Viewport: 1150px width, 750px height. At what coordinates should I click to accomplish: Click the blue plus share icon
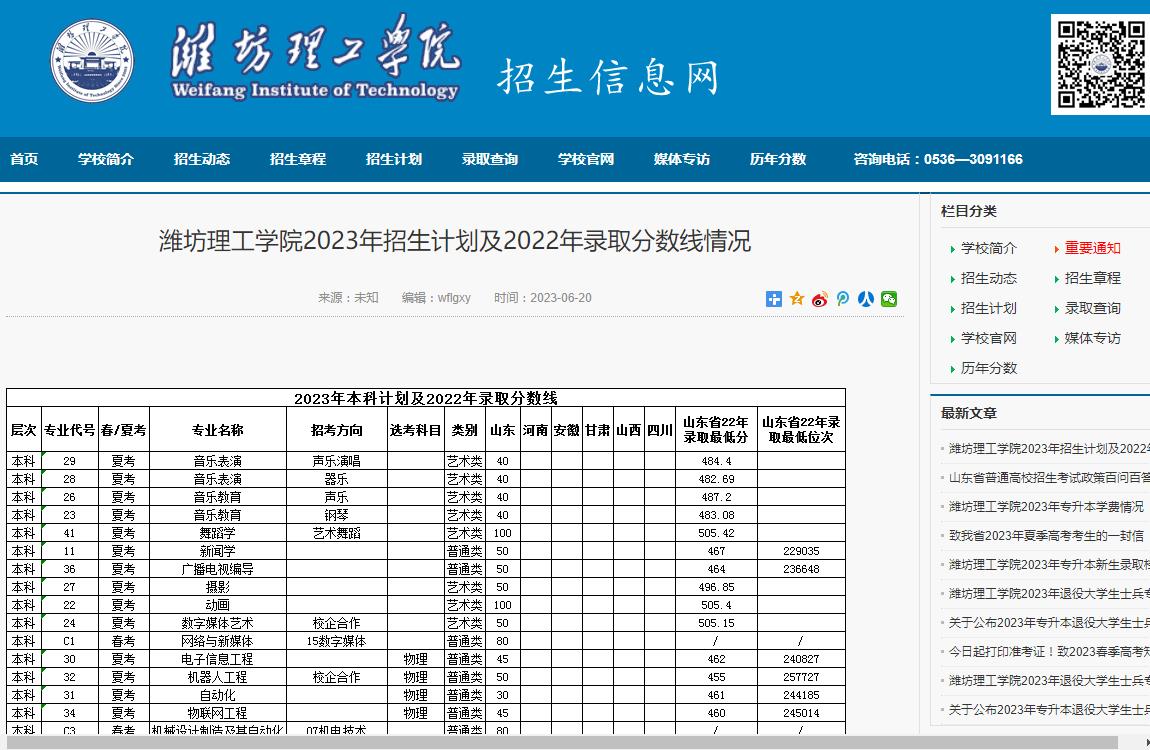pyautogui.click(x=774, y=298)
